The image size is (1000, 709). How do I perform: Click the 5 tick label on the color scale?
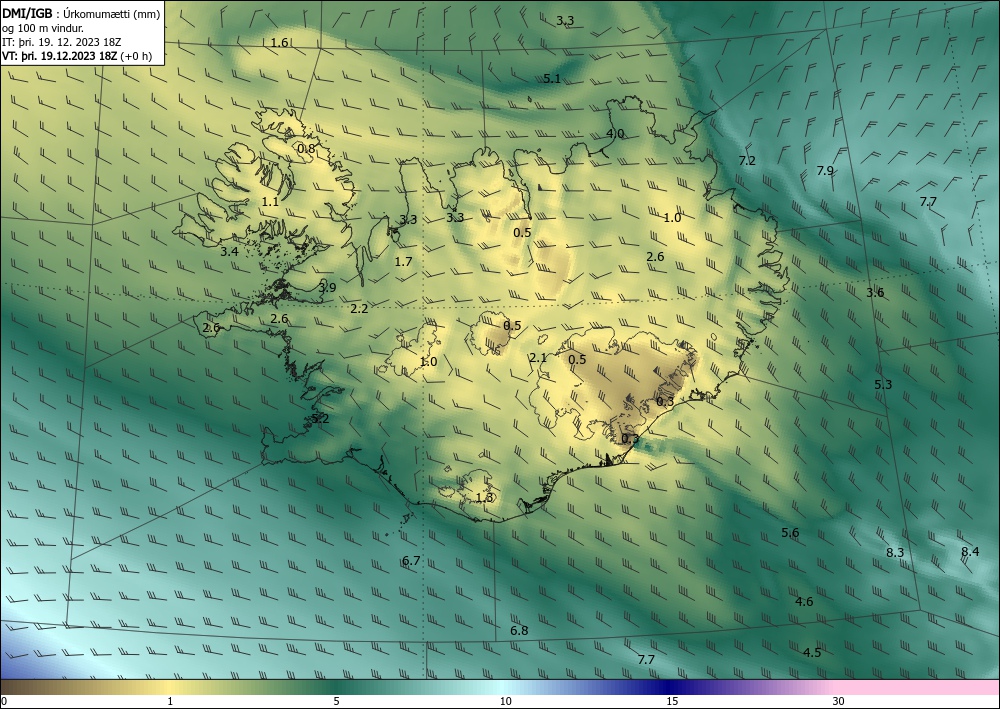tap(336, 701)
